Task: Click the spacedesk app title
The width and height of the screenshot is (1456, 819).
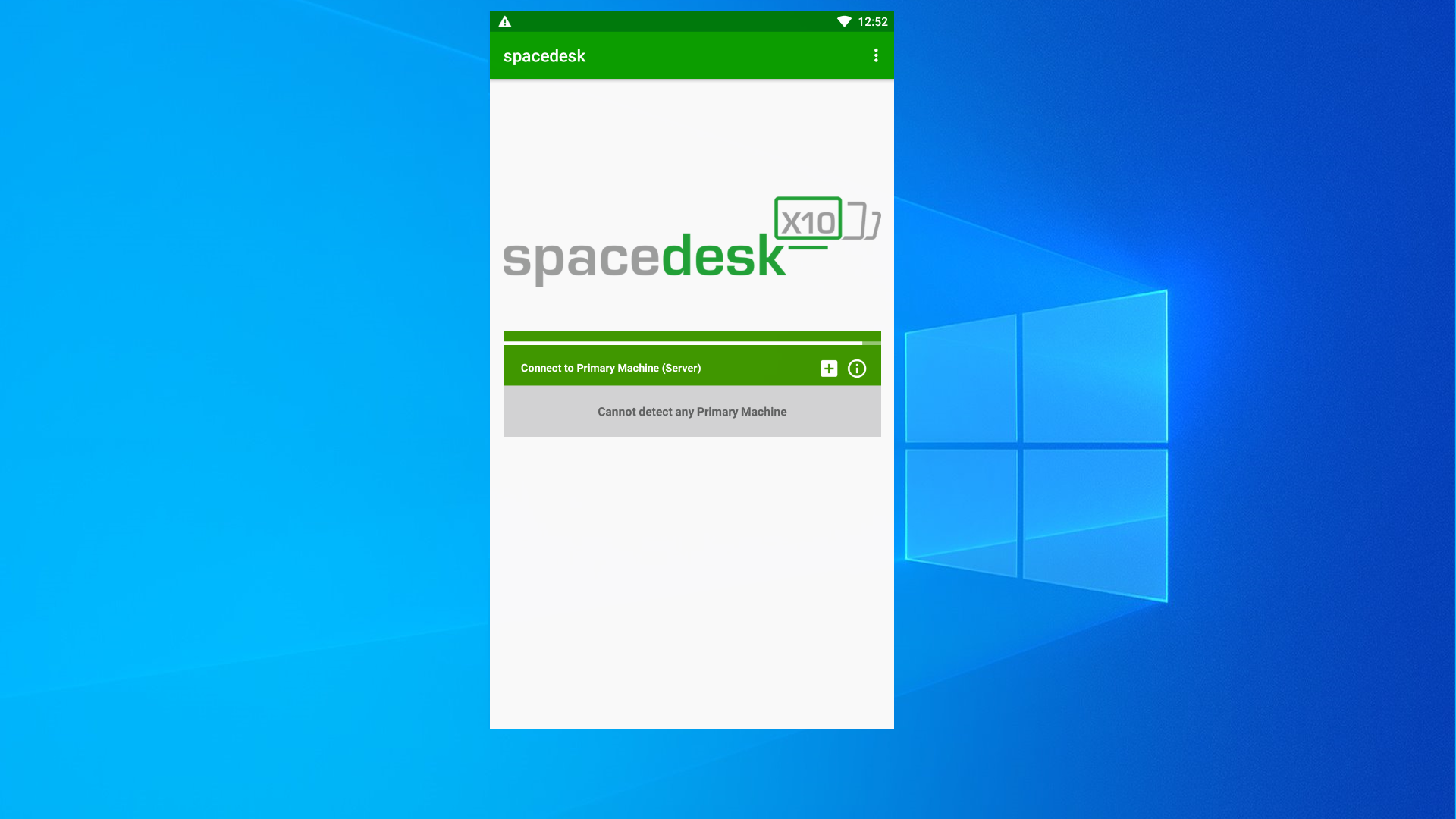Action: (544, 56)
